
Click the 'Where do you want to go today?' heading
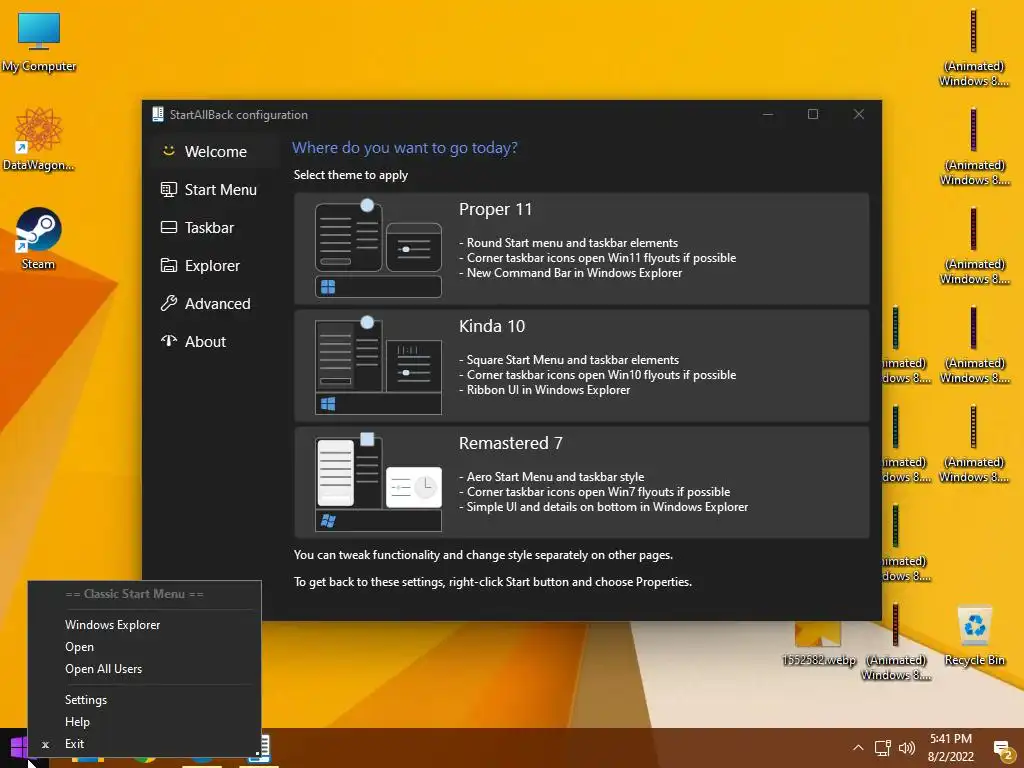[405, 148]
